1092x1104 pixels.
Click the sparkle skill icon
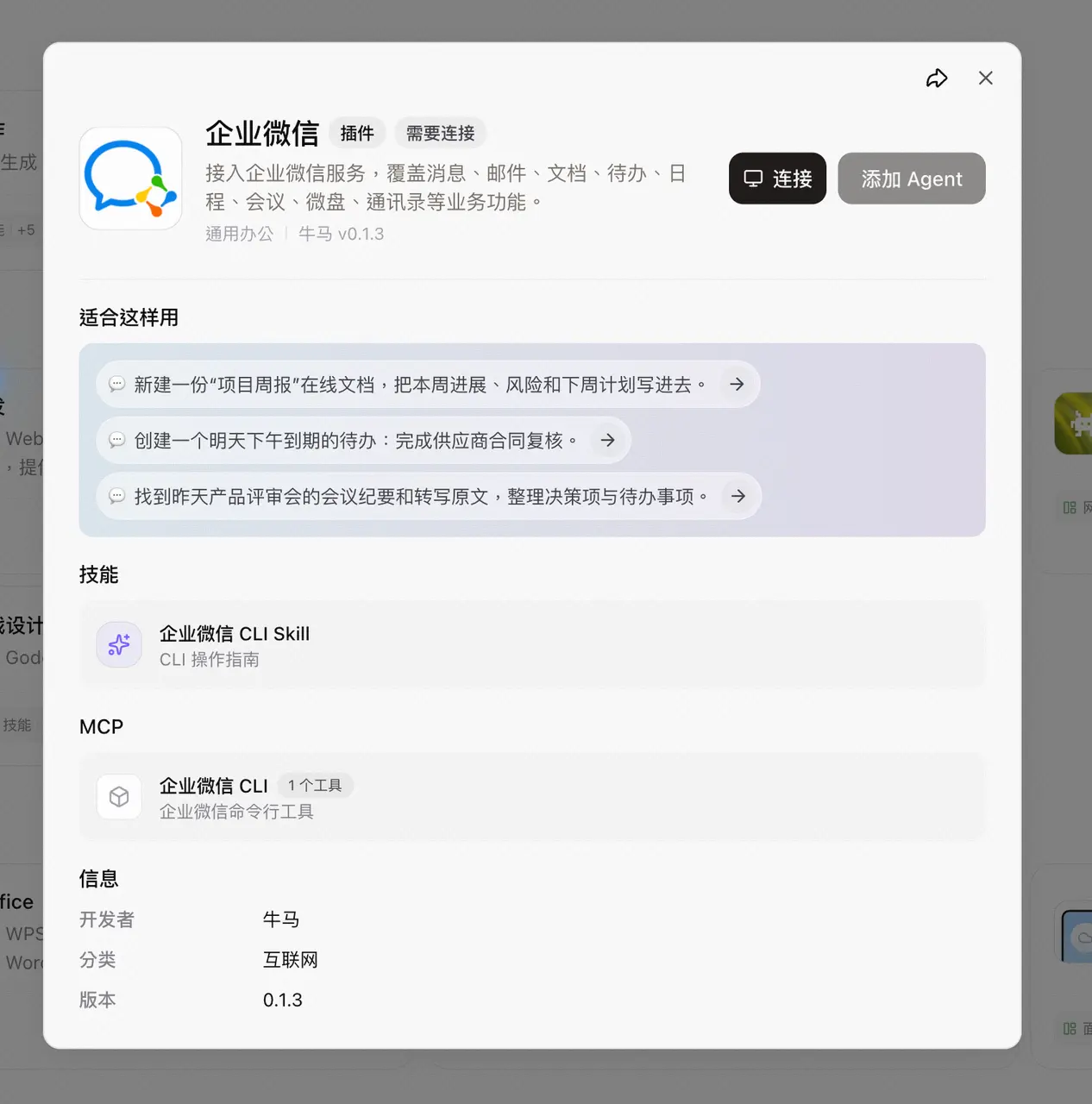tap(119, 645)
